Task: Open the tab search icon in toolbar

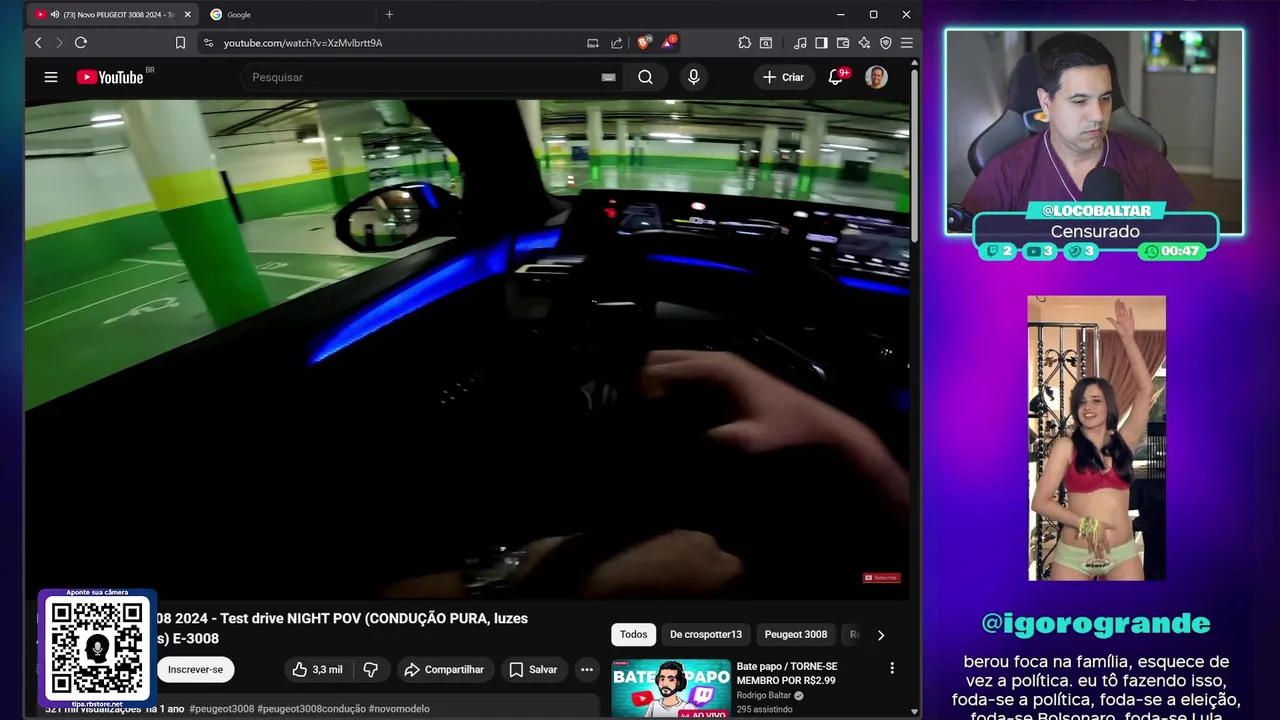Action: (x=766, y=43)
